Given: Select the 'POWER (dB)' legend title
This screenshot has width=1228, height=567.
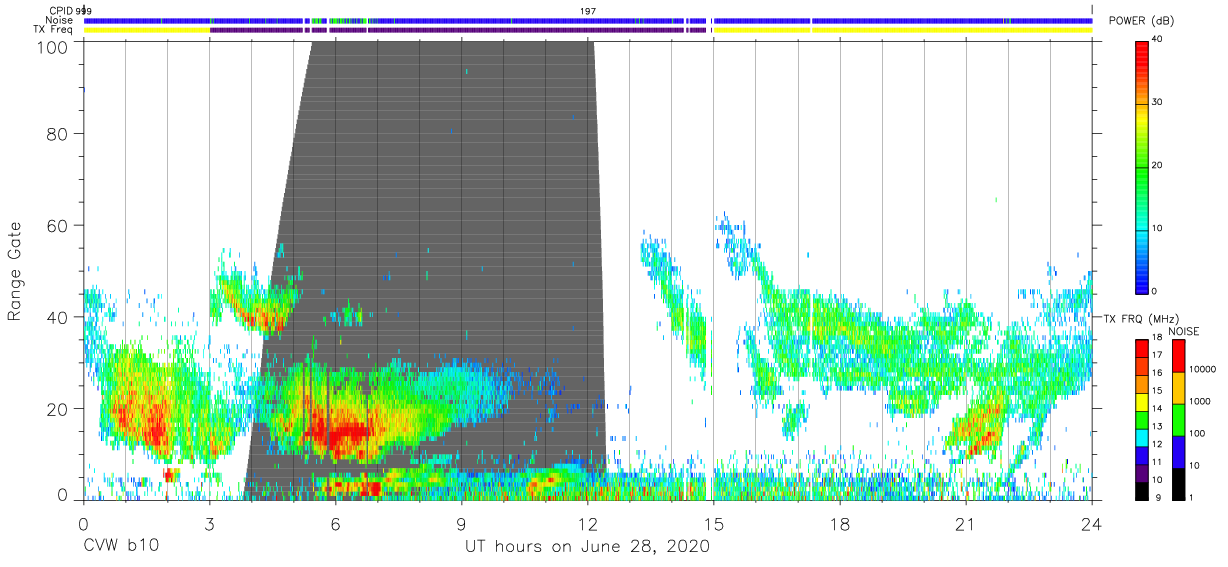Looking at the screenshot, I should pos(1141,21).
